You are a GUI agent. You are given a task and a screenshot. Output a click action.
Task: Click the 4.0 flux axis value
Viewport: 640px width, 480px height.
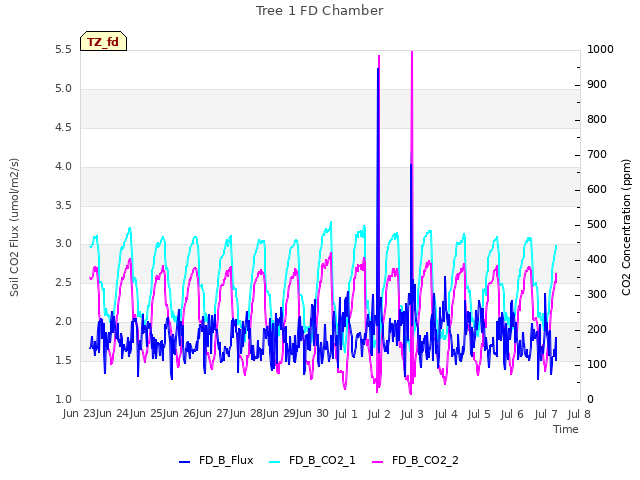(x=63, y=167)
